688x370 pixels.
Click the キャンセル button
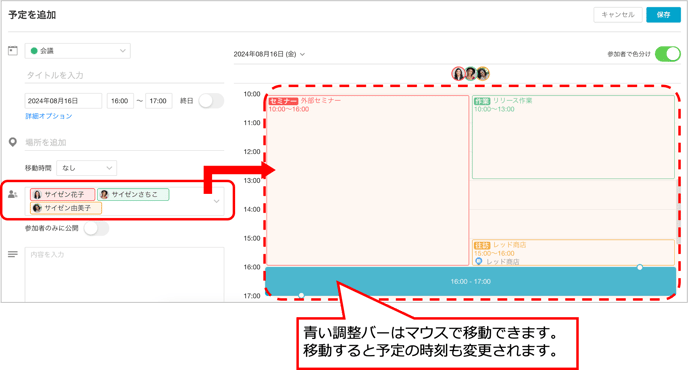[618, 14]
